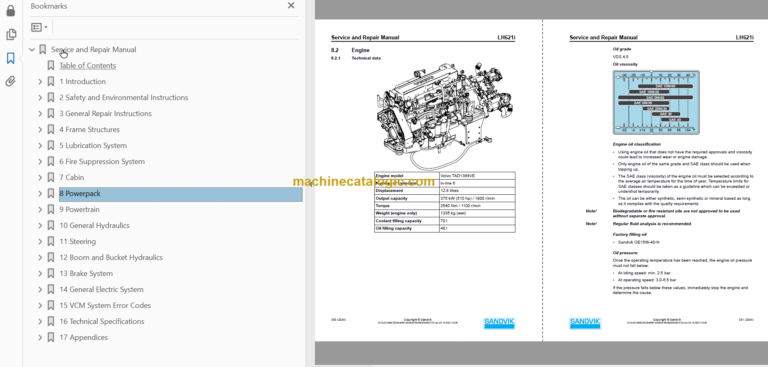Expand the 6 Fire Suppression System bookmark

(40, 162)
